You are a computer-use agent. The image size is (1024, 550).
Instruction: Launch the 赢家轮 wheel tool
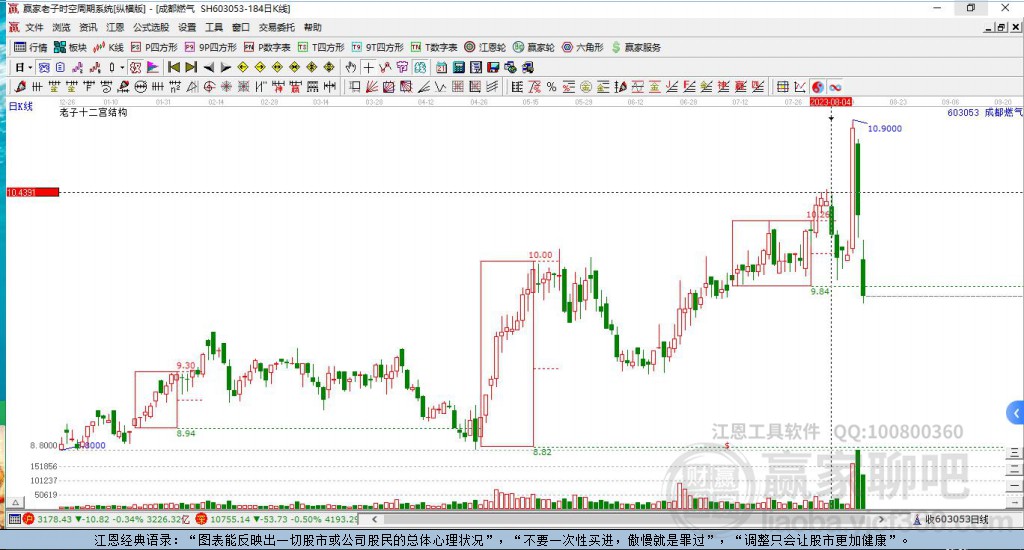534,47
